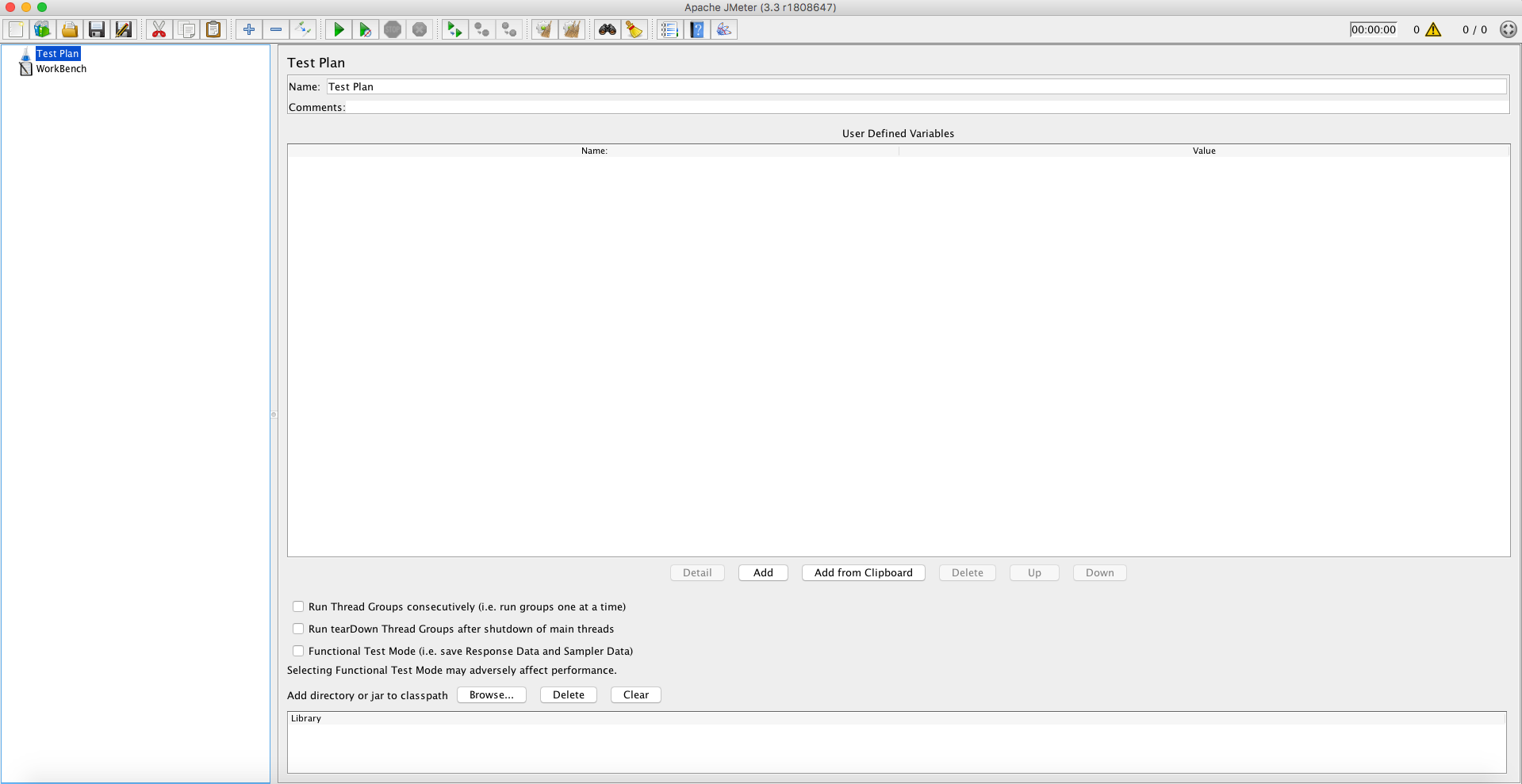Click the Stop sign icon
The width and height of the screenshot is (1522, 784).
click(393, 30)
